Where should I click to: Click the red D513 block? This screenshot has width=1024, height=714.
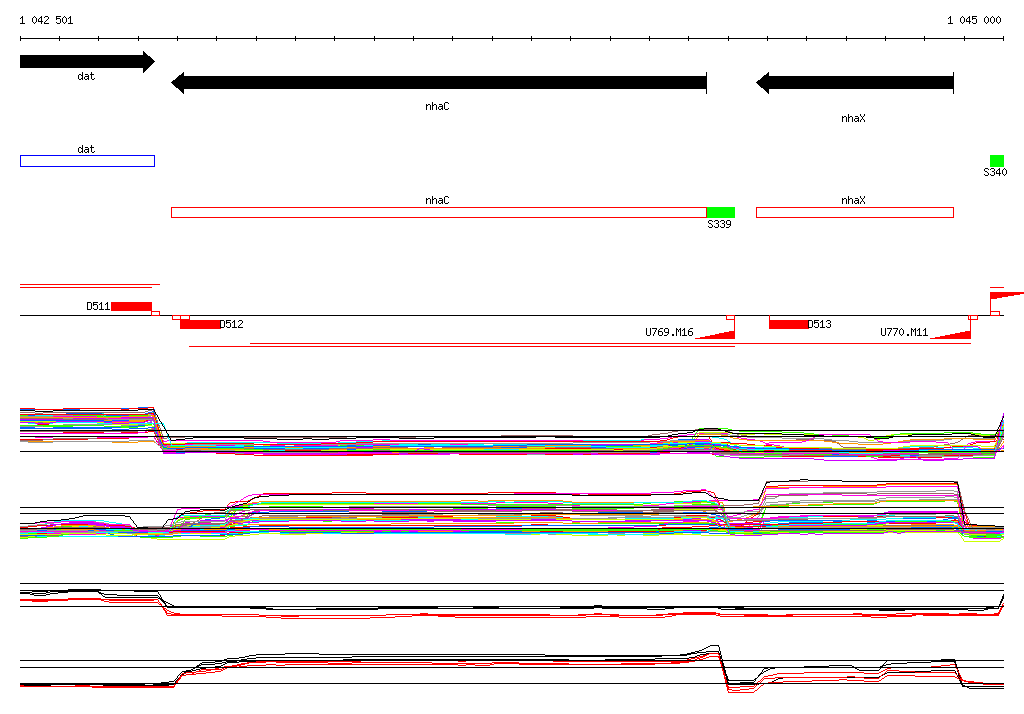pos(788,325)
